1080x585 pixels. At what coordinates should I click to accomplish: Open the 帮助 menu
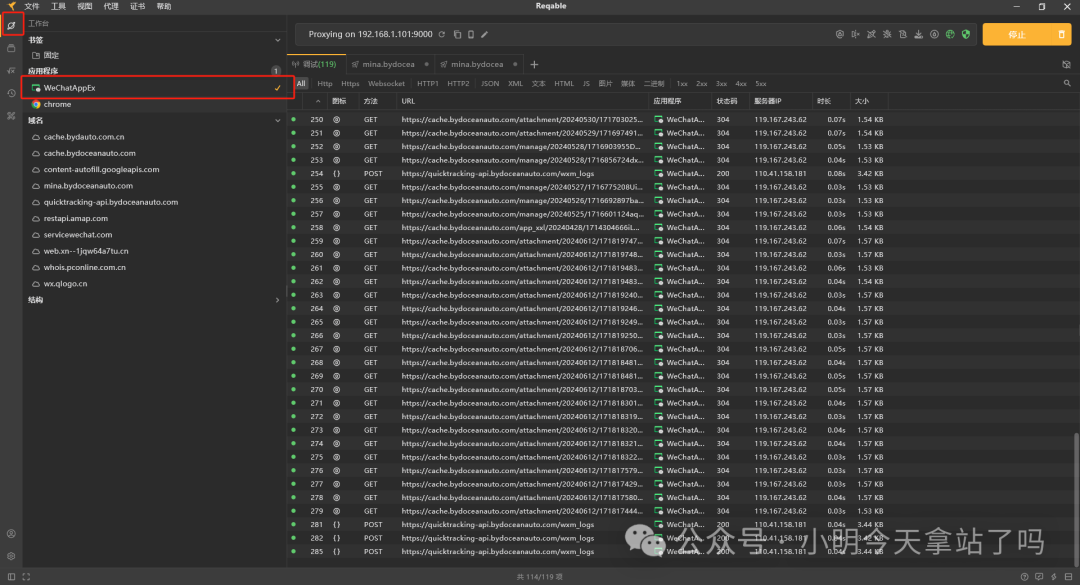click(x=164, y=6)
